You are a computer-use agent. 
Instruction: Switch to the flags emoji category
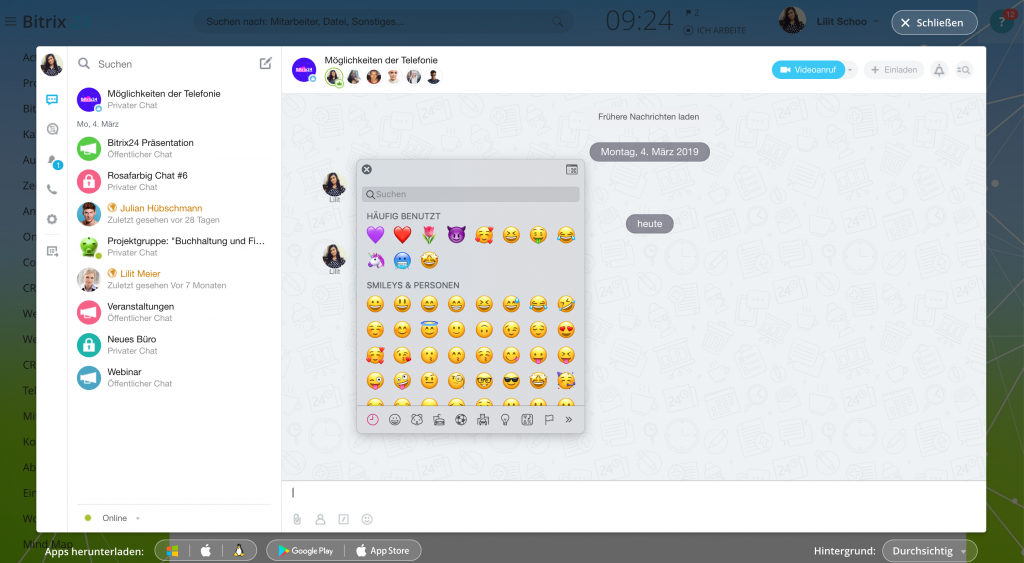[549, 420]
